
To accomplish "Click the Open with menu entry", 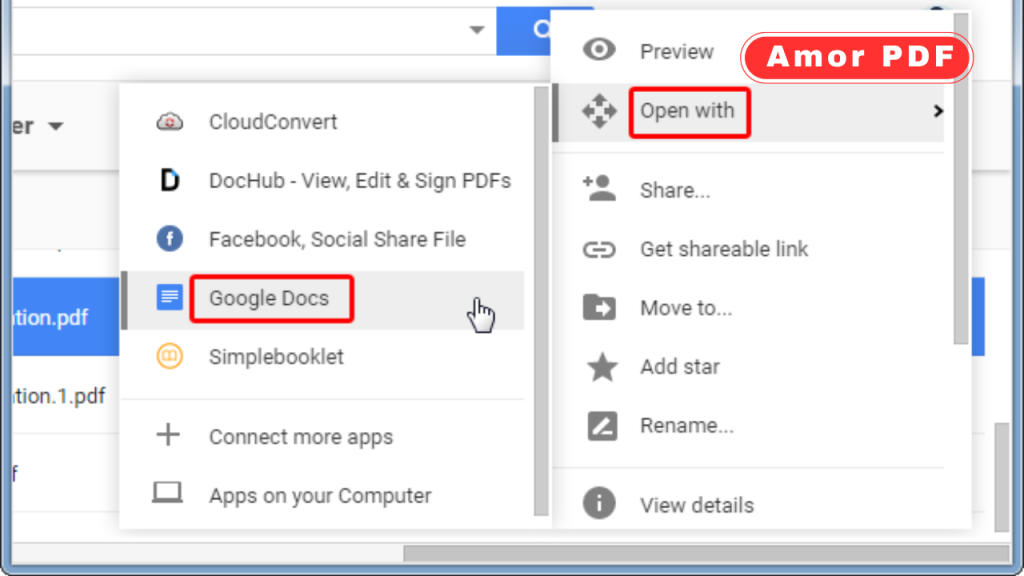I will click(x=689, y=112).
